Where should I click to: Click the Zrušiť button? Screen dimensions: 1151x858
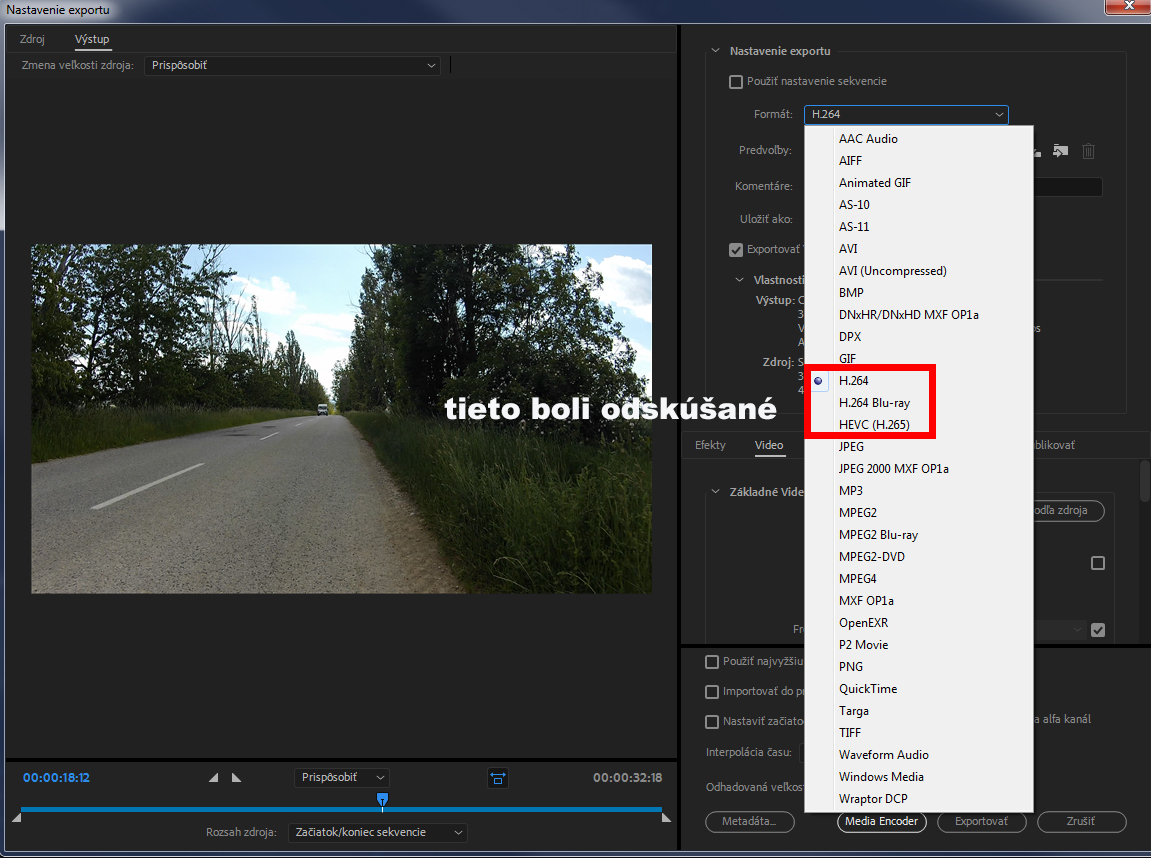[1081, 822]
